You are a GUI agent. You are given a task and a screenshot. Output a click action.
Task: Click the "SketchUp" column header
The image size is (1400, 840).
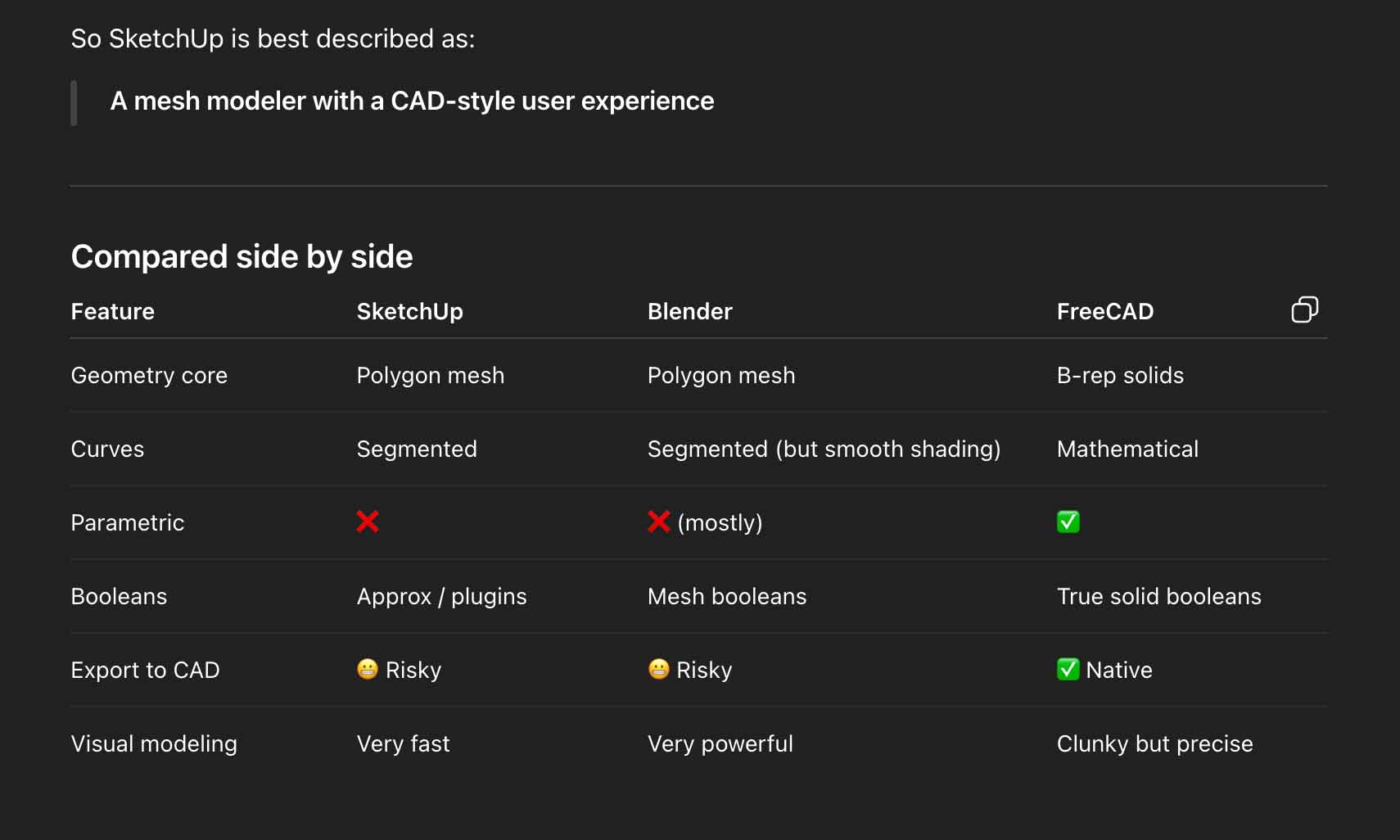[409, 311]
